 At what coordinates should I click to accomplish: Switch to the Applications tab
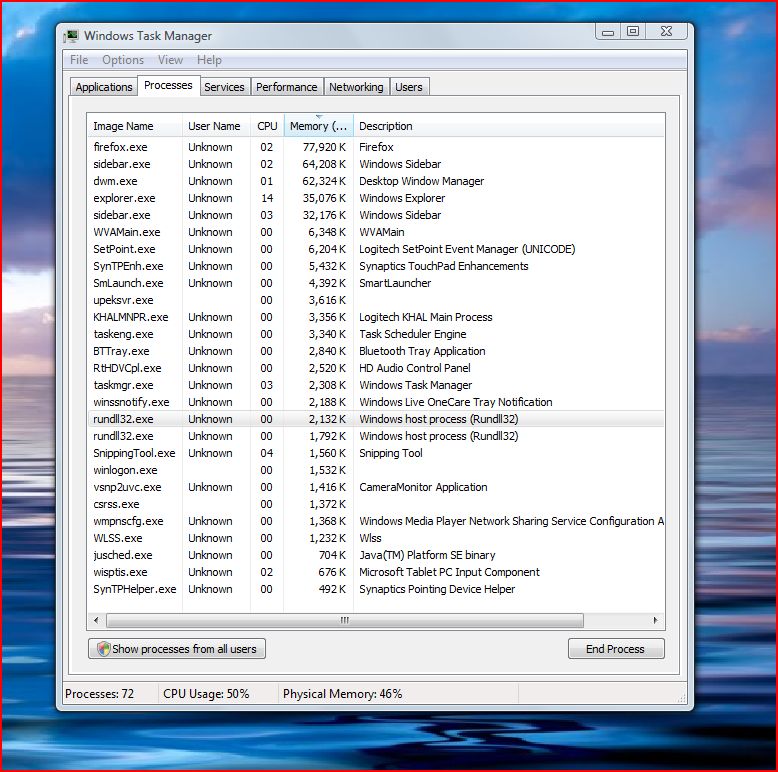(104, 87)
